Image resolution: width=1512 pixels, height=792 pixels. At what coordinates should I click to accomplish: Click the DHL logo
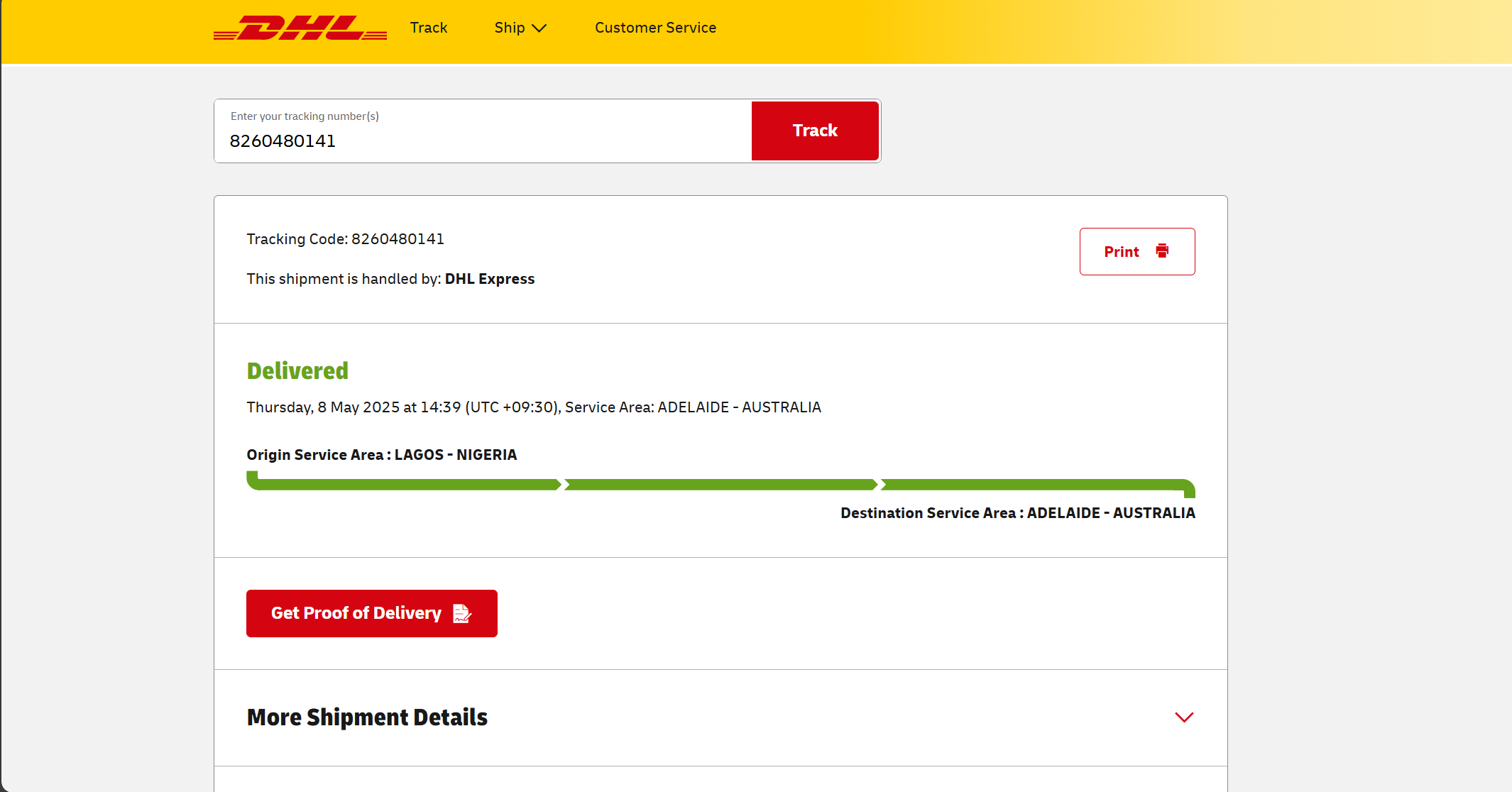300,28
